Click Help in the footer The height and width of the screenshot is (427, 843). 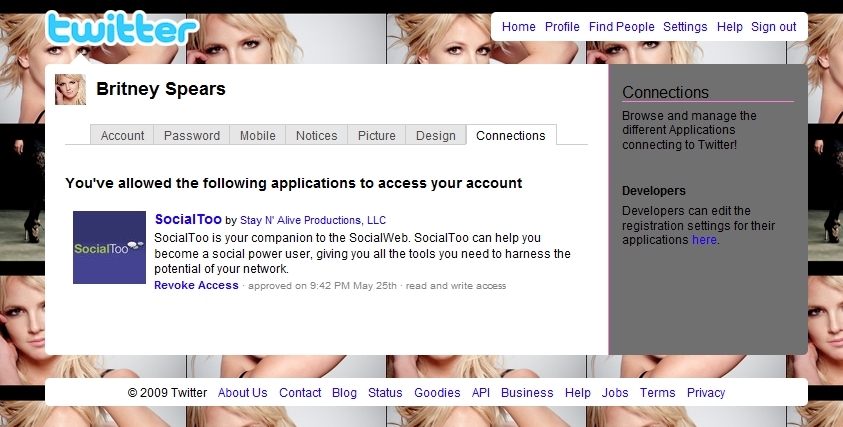(x=577, y=393)
